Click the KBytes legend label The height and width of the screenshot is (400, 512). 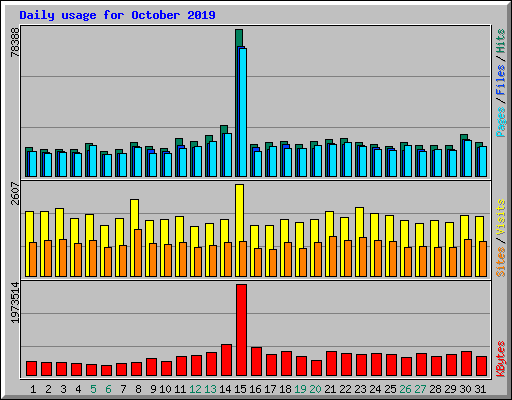pos(501,359)
